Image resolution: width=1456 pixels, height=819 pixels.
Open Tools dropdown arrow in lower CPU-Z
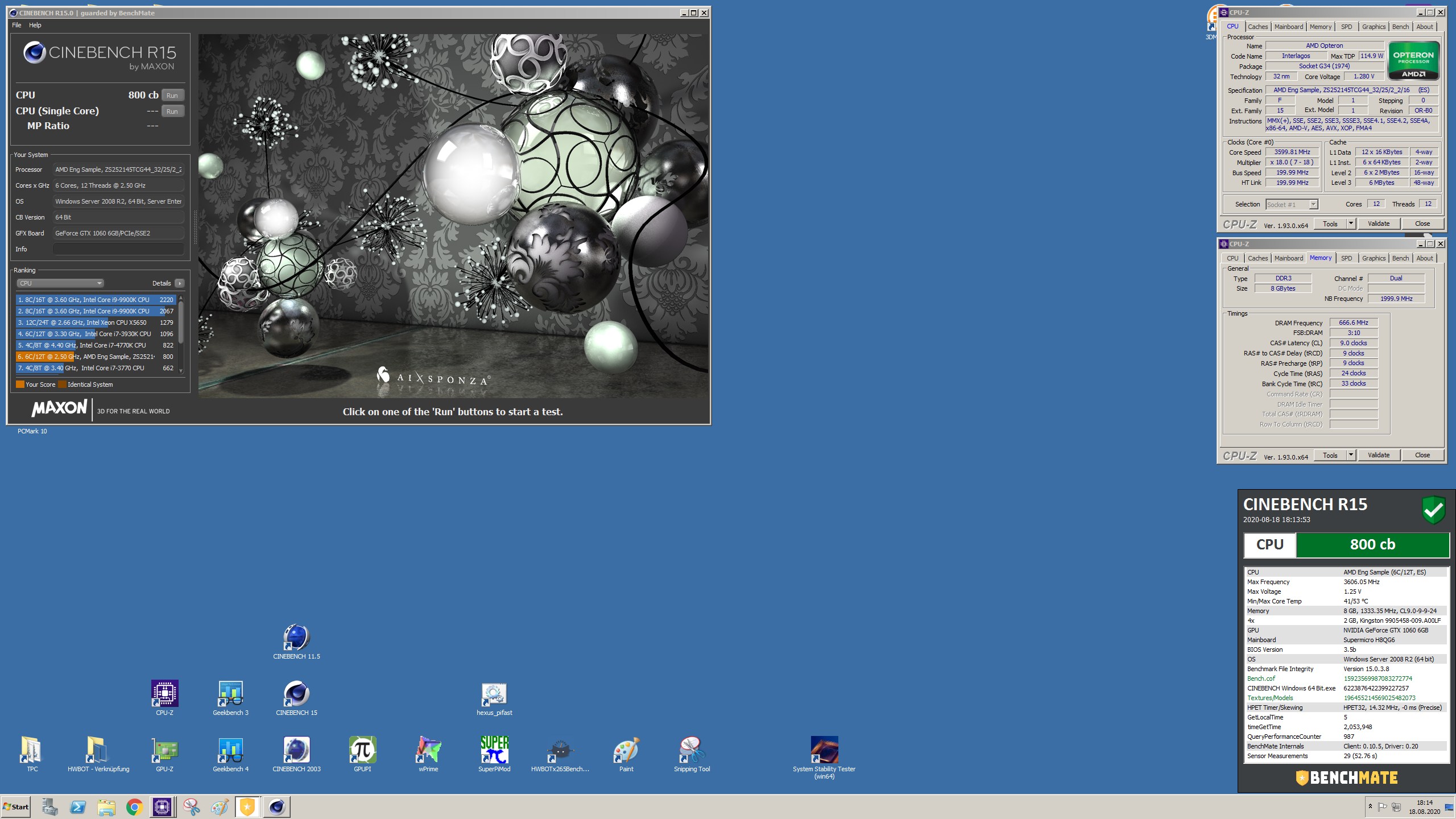[1351, 455]
